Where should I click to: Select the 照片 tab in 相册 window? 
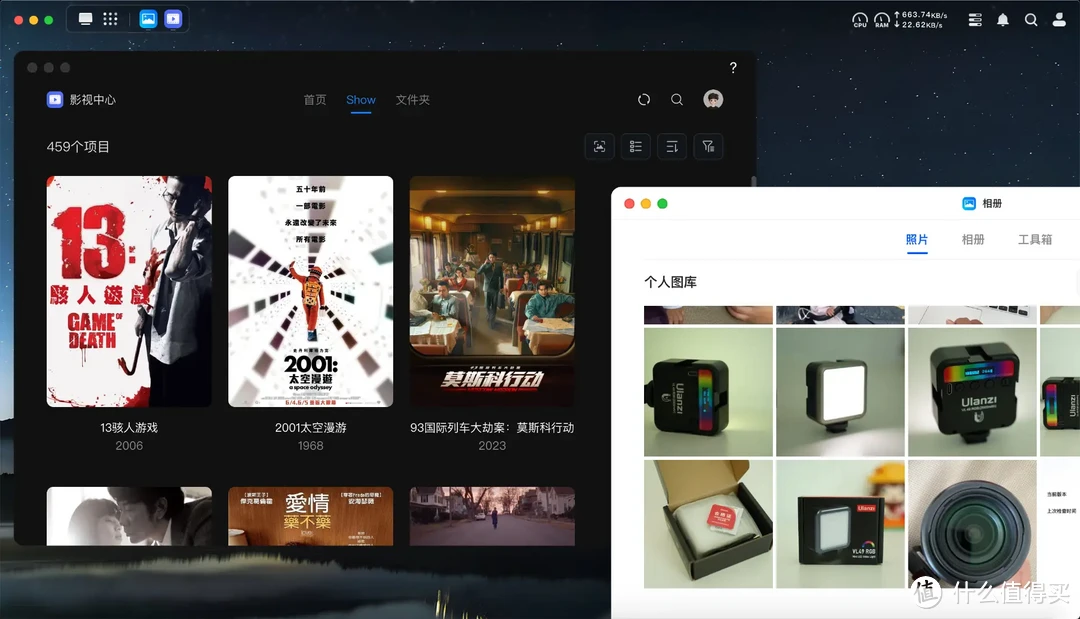point(917,240)
